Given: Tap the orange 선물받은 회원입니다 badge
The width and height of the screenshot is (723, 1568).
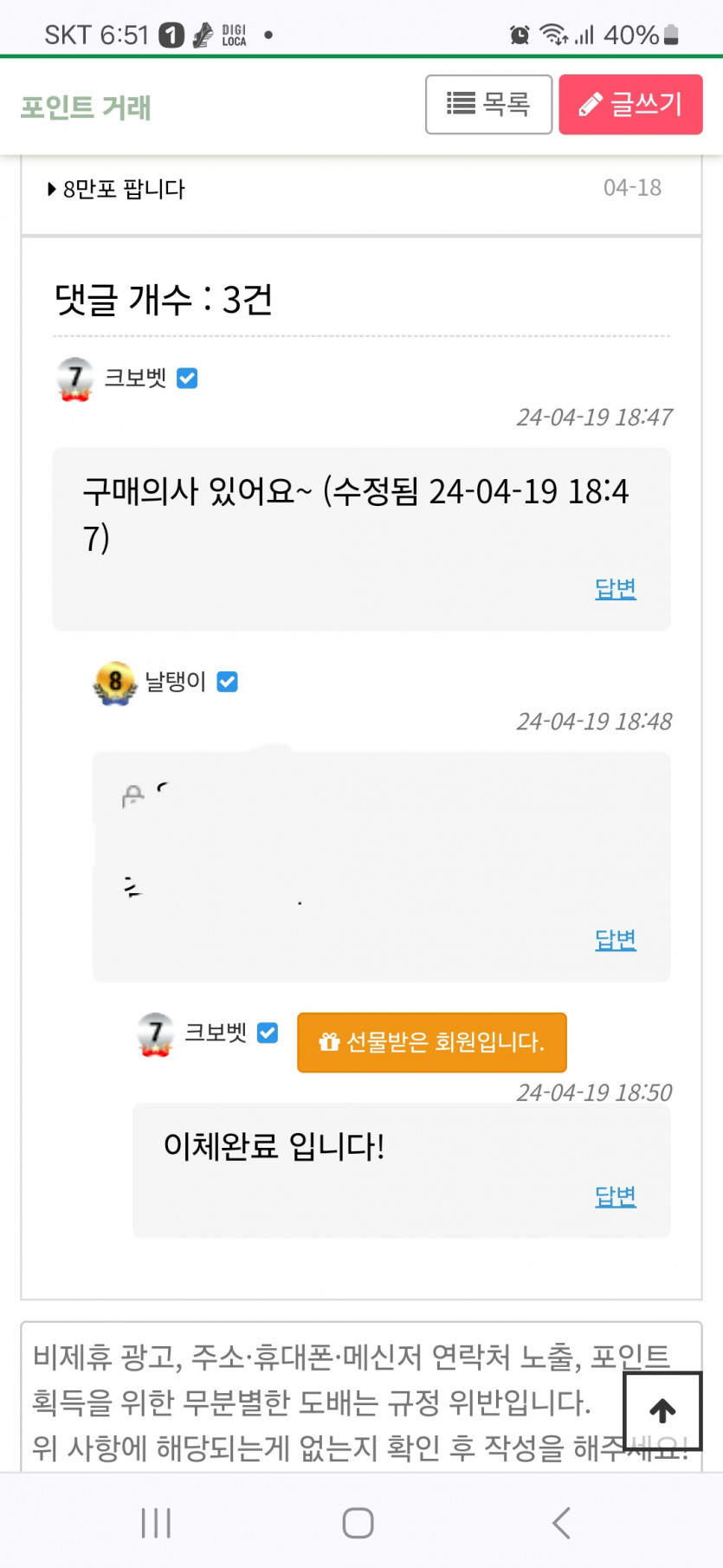Looking at the screenshot, I should [x=431, y=1042].
